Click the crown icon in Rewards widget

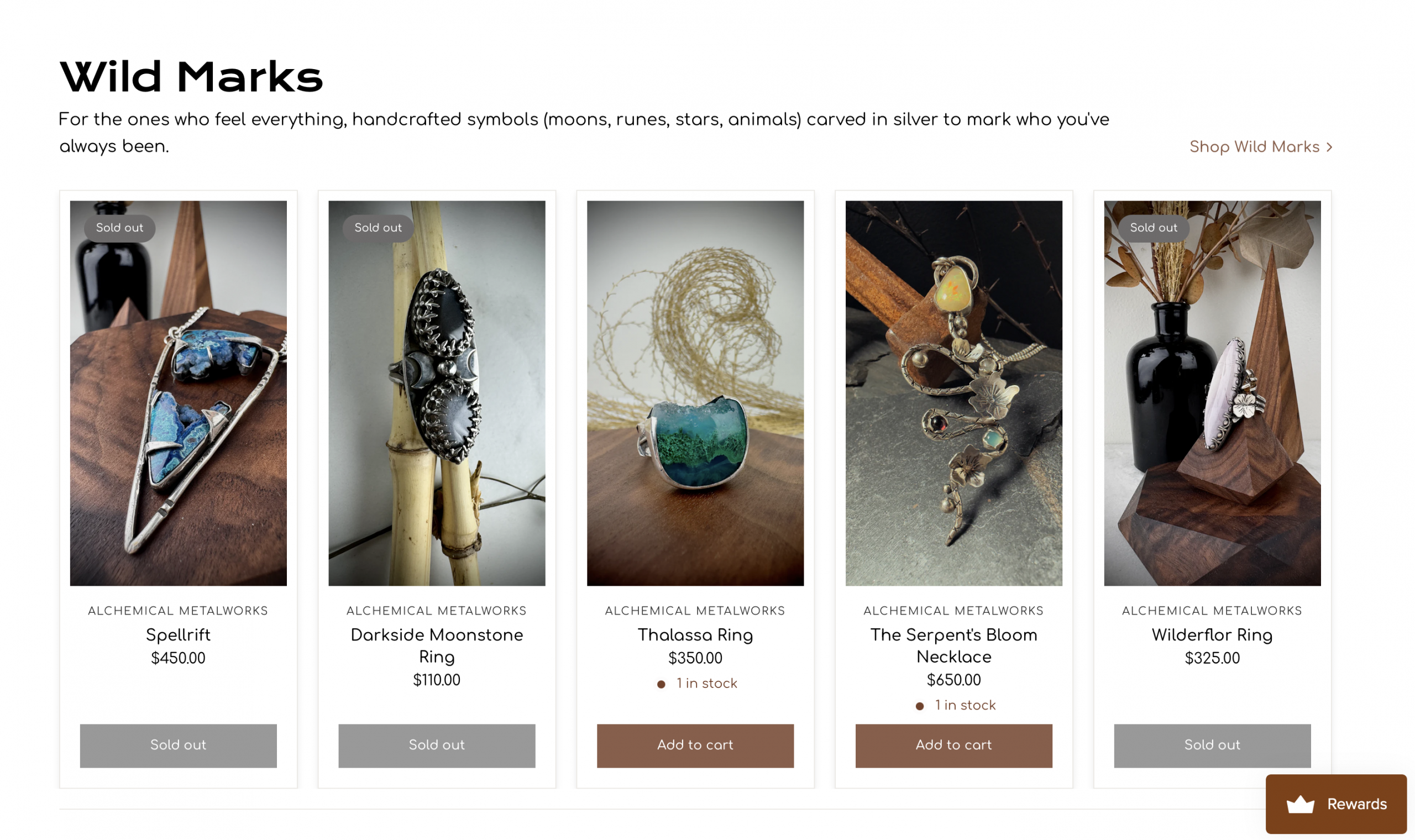point(1300,804)
